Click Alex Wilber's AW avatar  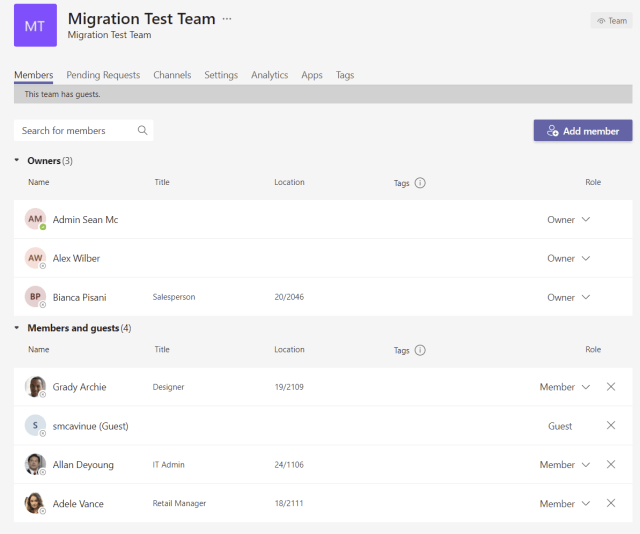coord(35,258)
